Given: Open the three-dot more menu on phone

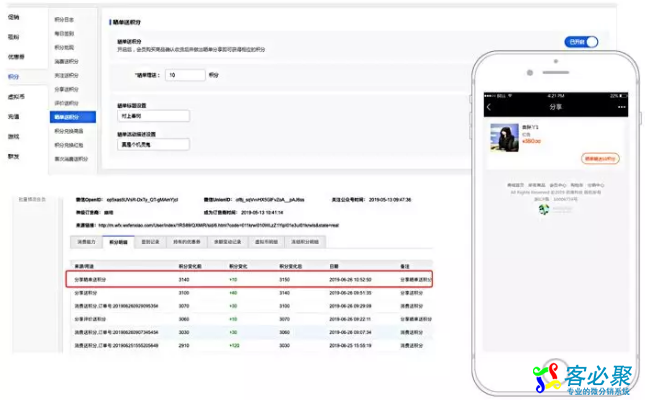Looking at the screenshot, I should click(621, 107).
